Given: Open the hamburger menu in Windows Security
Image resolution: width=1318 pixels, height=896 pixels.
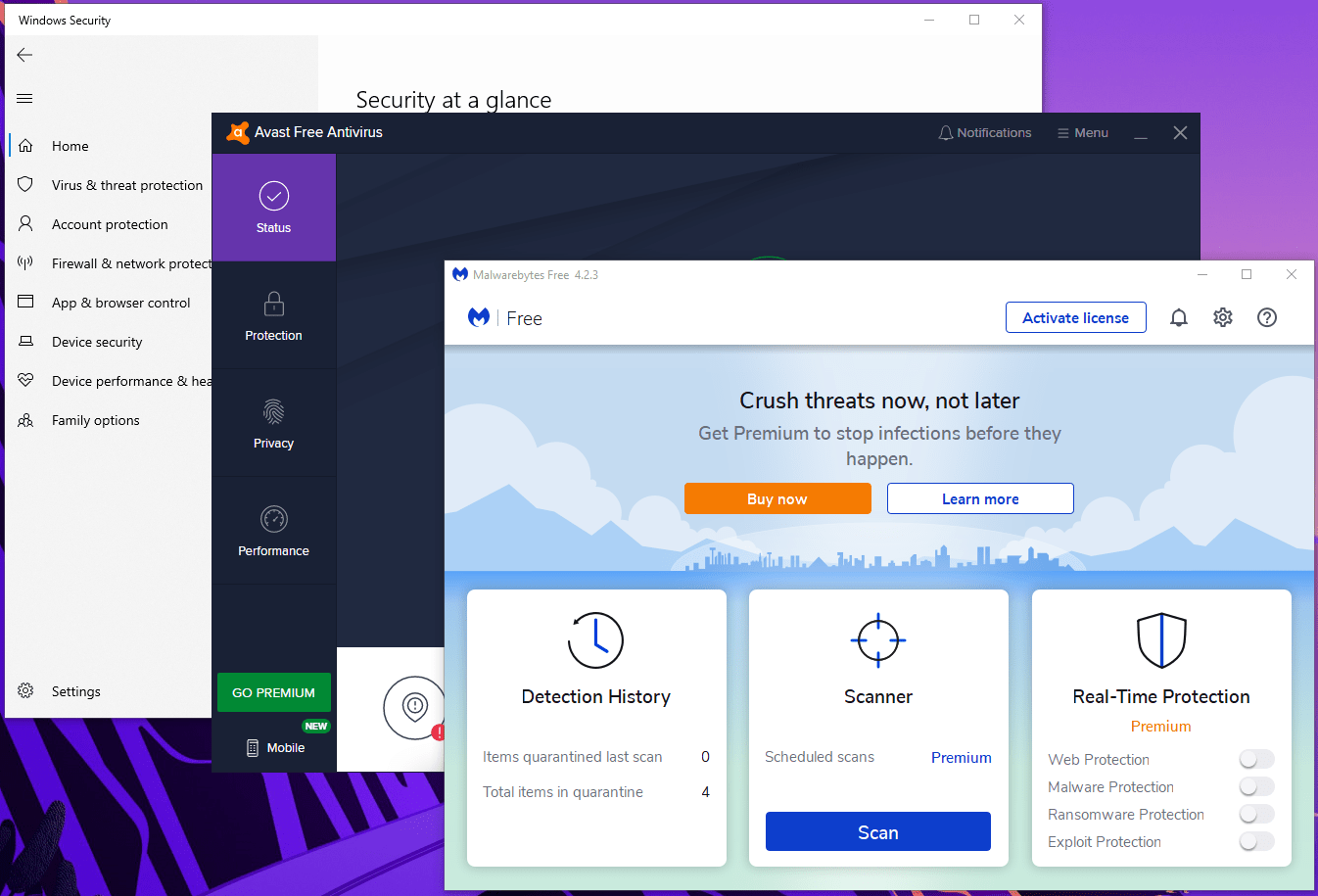Looking at the screenshot, I should point(25,98).
